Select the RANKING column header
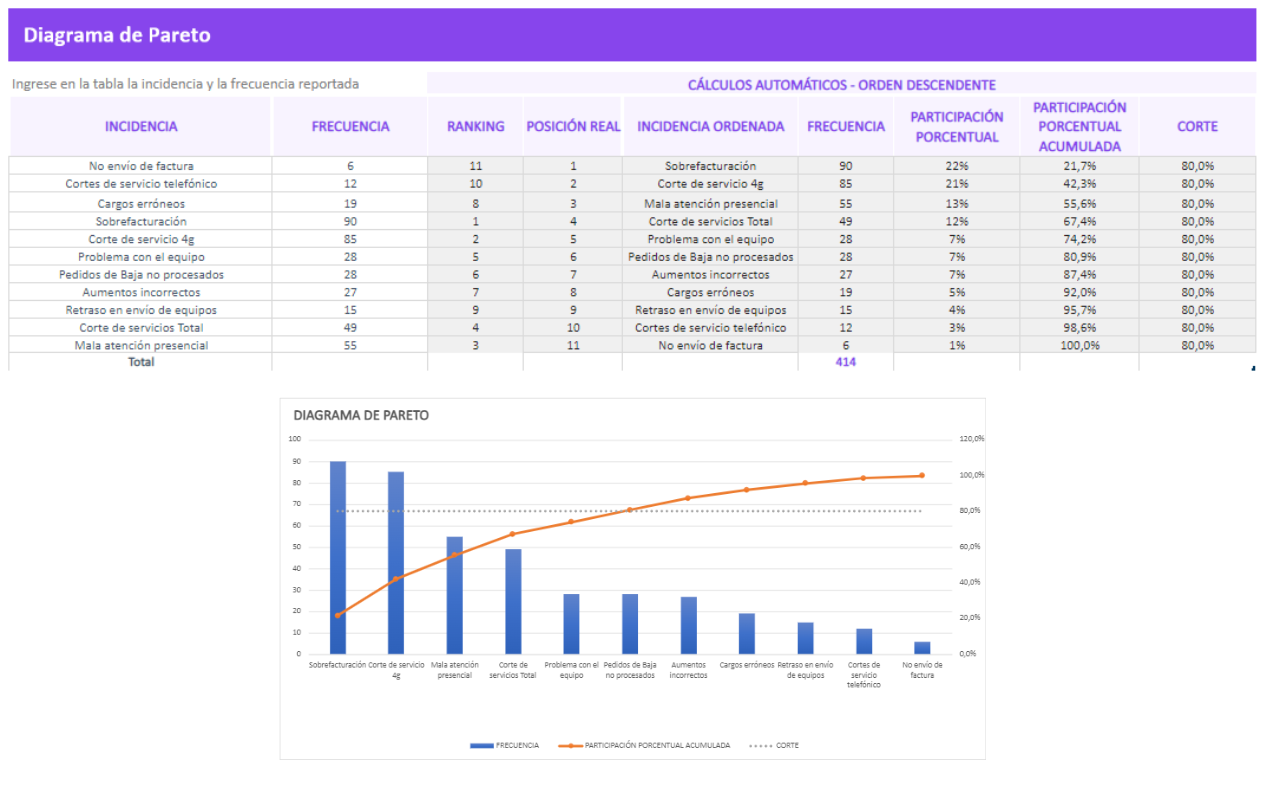 click(475, 127)
